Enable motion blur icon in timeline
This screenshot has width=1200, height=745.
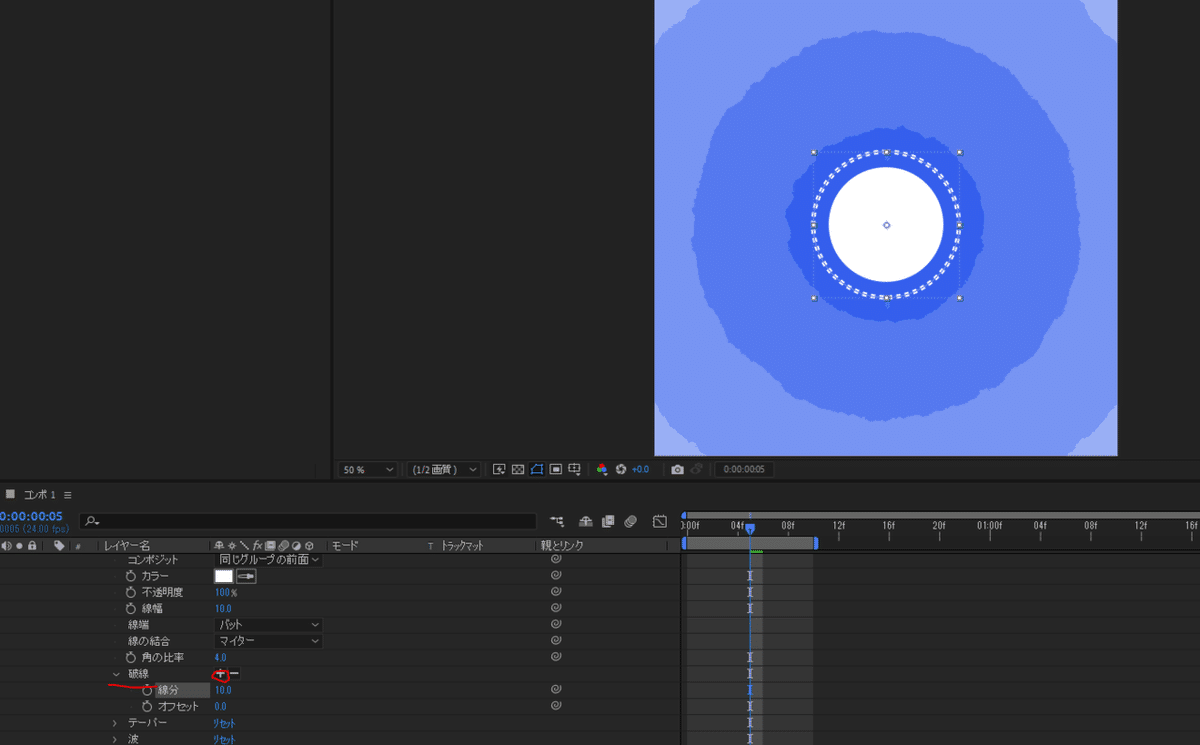(x=630, y=521)
